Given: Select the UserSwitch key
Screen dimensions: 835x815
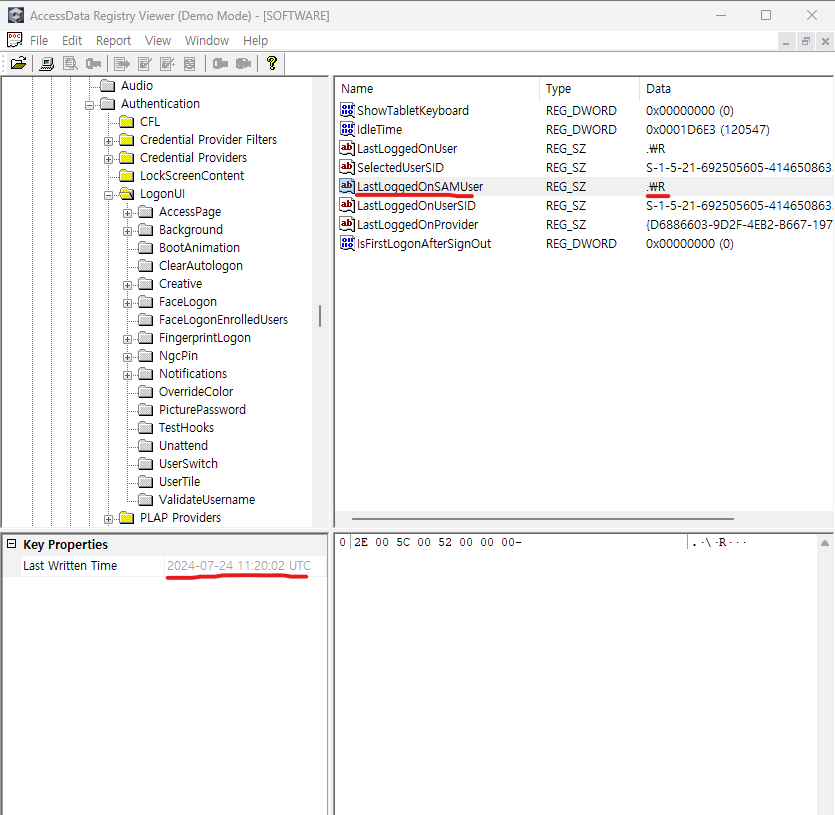Looking at the screenshot, I should click(188, 463).
